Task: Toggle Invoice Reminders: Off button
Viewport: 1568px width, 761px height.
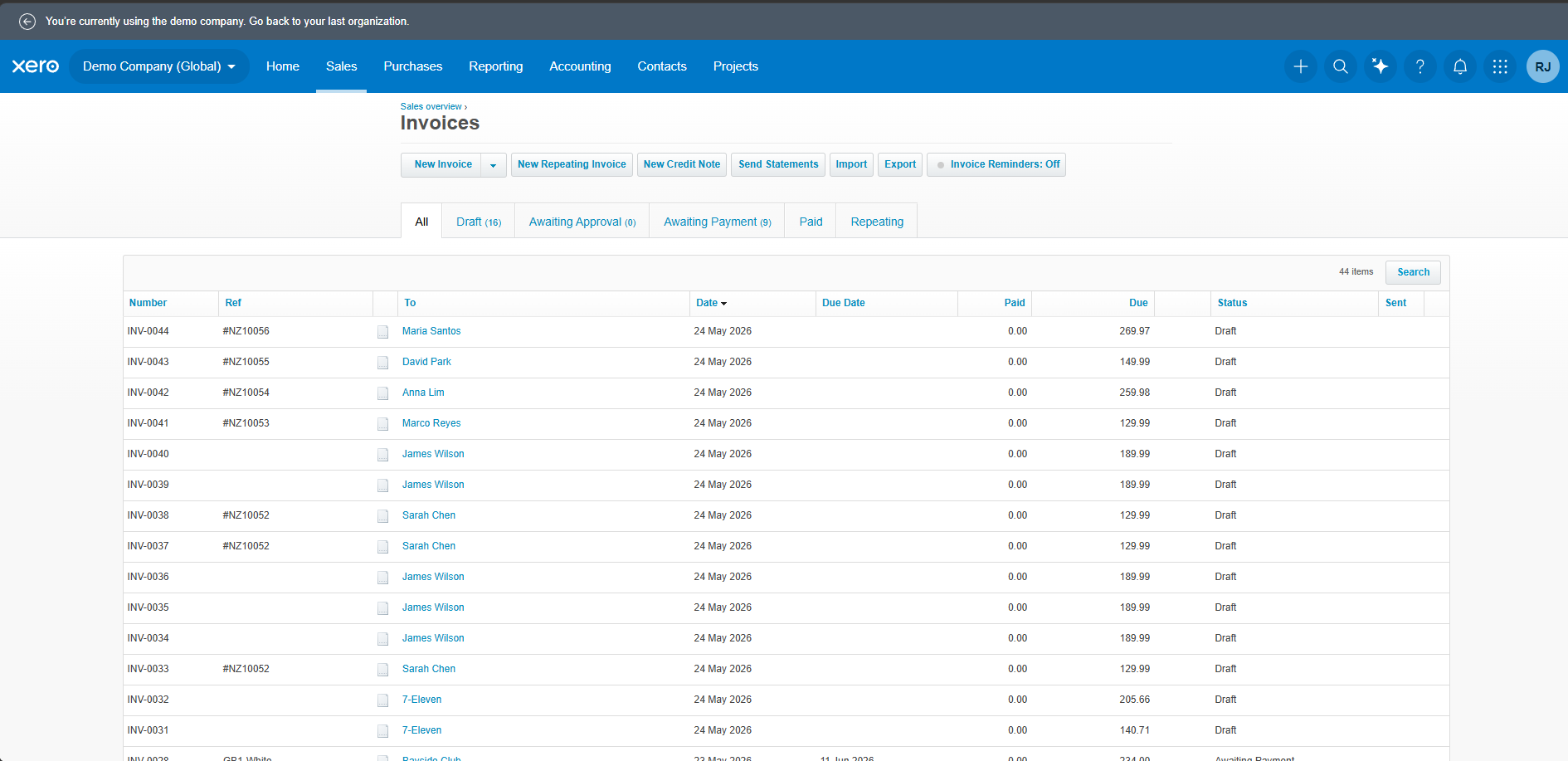Action: coord(996,164)
